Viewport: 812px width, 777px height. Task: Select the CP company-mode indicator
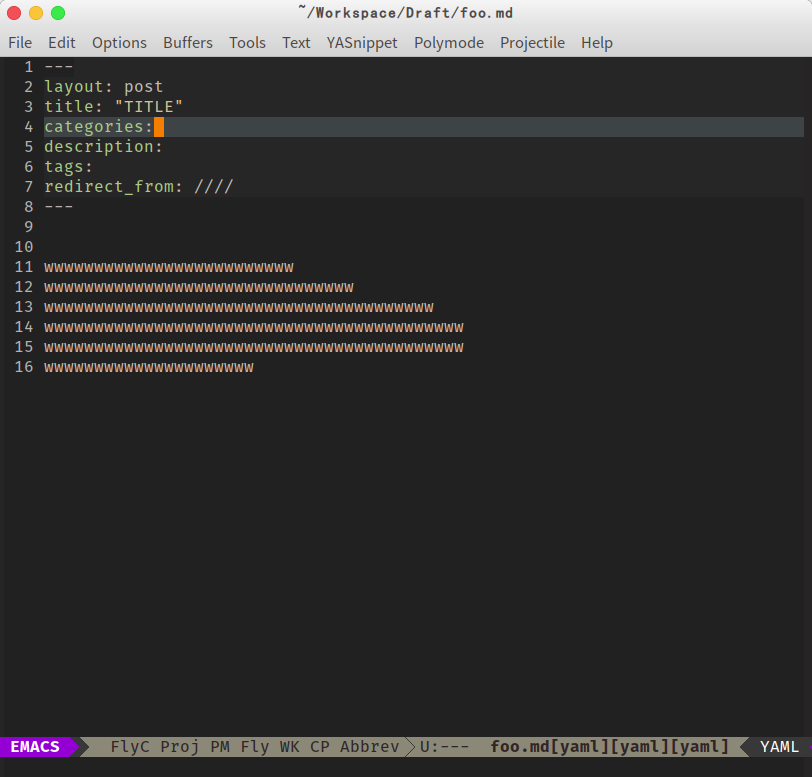pos(319,746)
